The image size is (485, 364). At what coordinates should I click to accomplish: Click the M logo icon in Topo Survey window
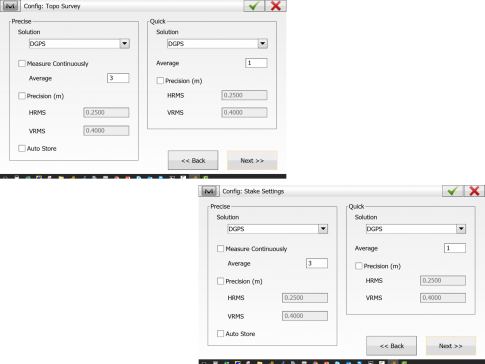click(x=10, y=6)
